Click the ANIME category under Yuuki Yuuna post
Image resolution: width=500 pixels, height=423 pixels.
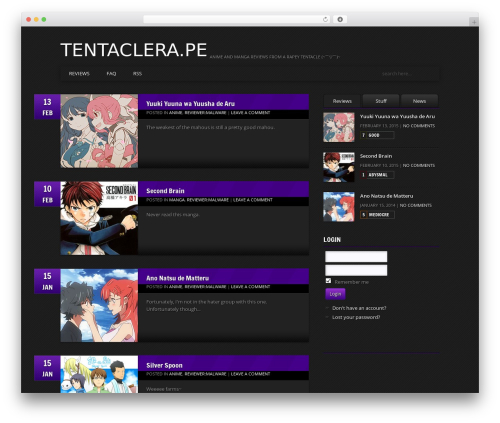(175, 113)
